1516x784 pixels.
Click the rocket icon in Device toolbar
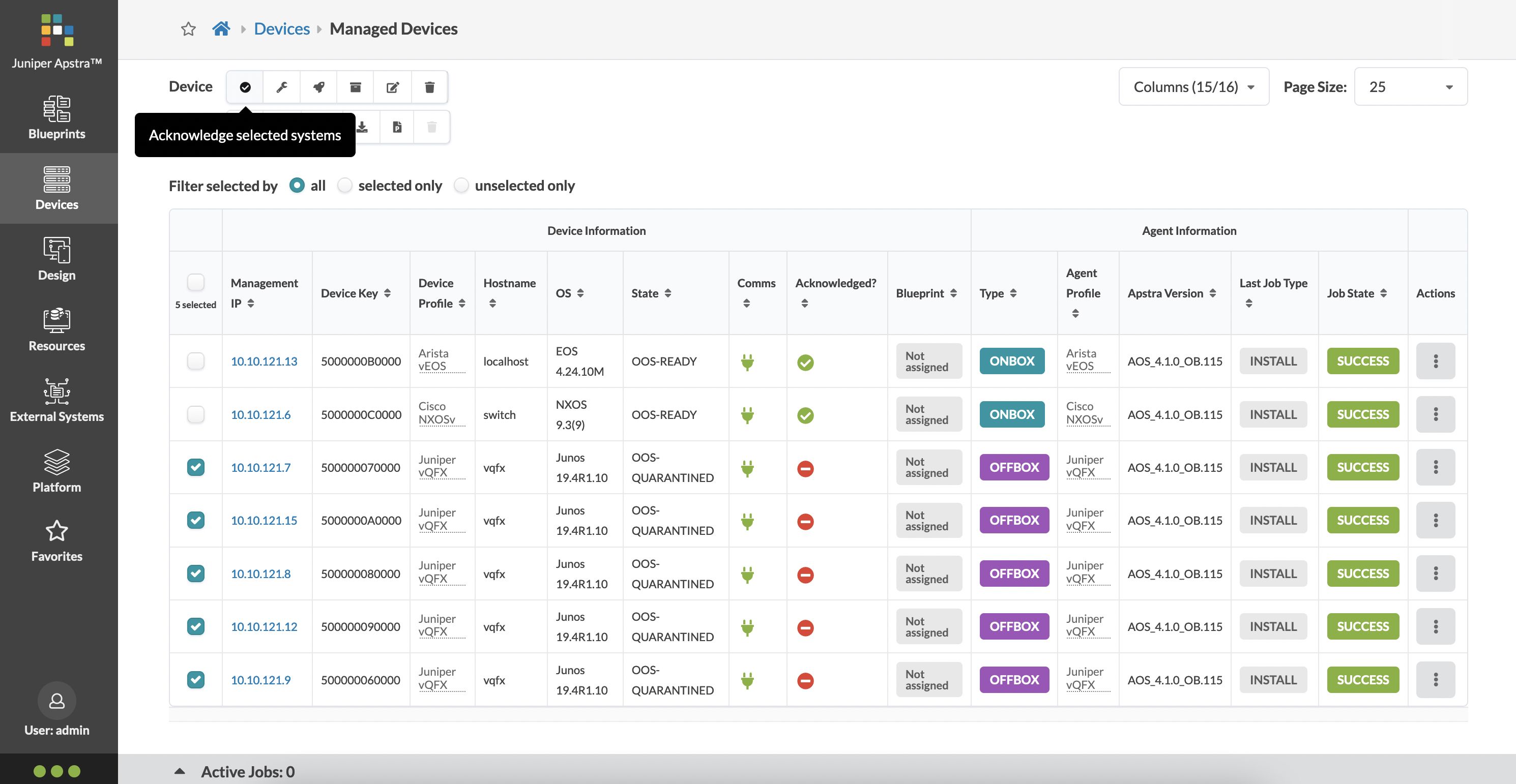318,87
